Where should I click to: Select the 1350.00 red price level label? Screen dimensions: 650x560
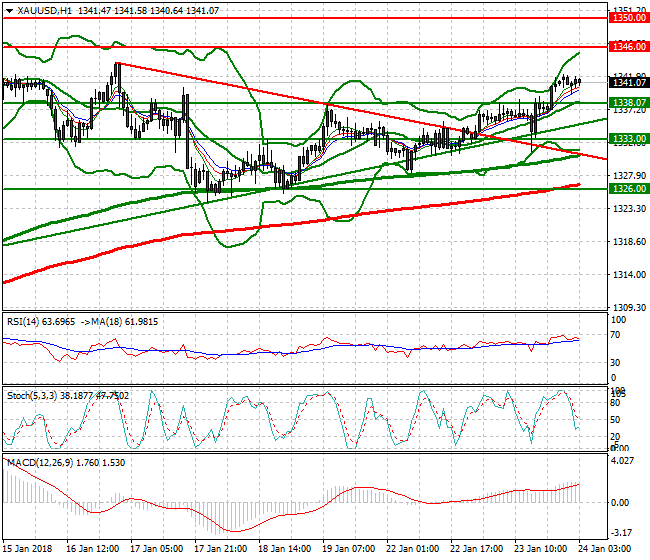[629, 18]
